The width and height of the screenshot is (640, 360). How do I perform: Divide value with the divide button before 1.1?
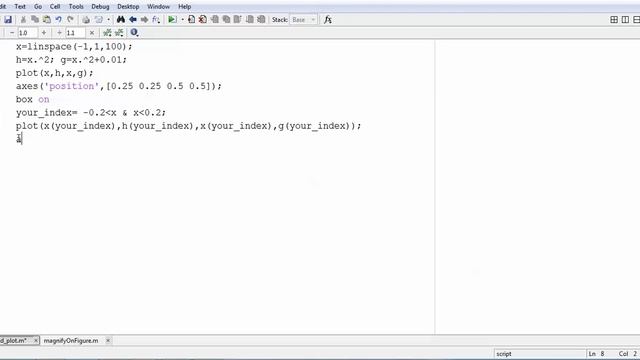point(59,33)
